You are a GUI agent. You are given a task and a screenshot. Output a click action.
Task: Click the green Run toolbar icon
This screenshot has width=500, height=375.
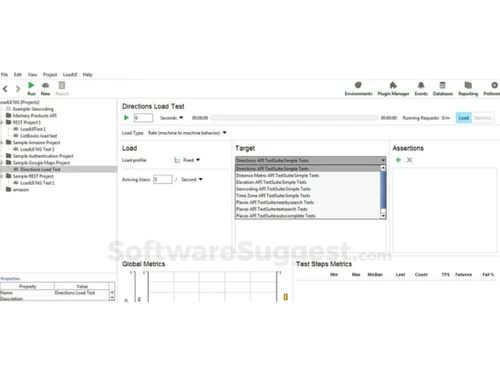[x=31, y=85]
